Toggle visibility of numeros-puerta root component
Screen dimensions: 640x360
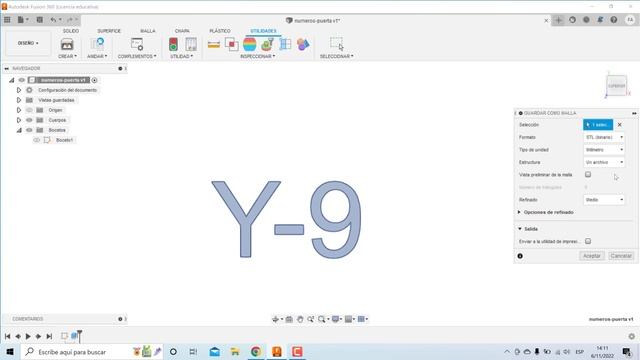22,80
